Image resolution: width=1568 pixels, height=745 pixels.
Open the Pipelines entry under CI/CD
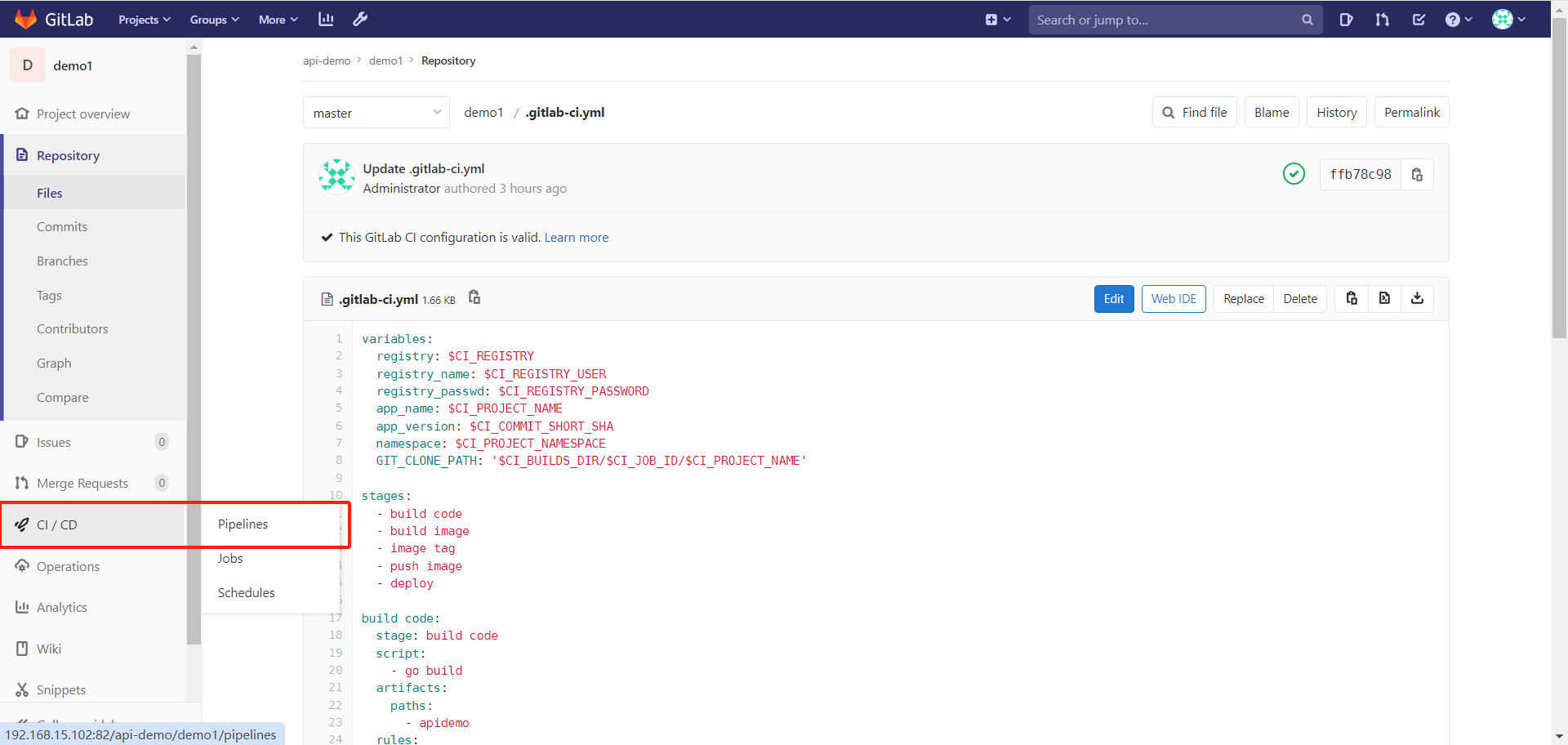tap(243, 524)
